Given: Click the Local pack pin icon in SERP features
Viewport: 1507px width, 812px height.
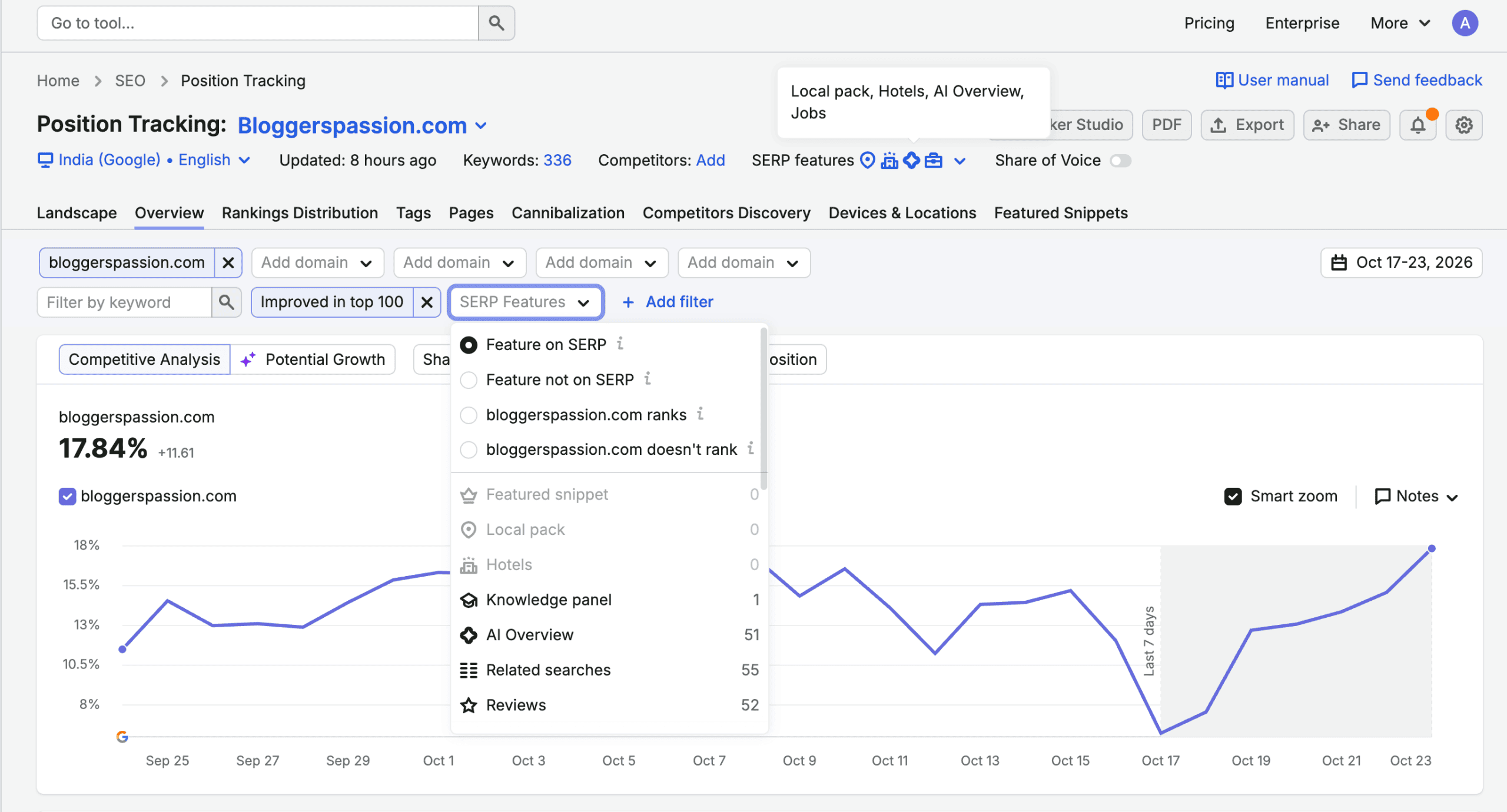Looking at the screenshot, I should tap(867, 160).
